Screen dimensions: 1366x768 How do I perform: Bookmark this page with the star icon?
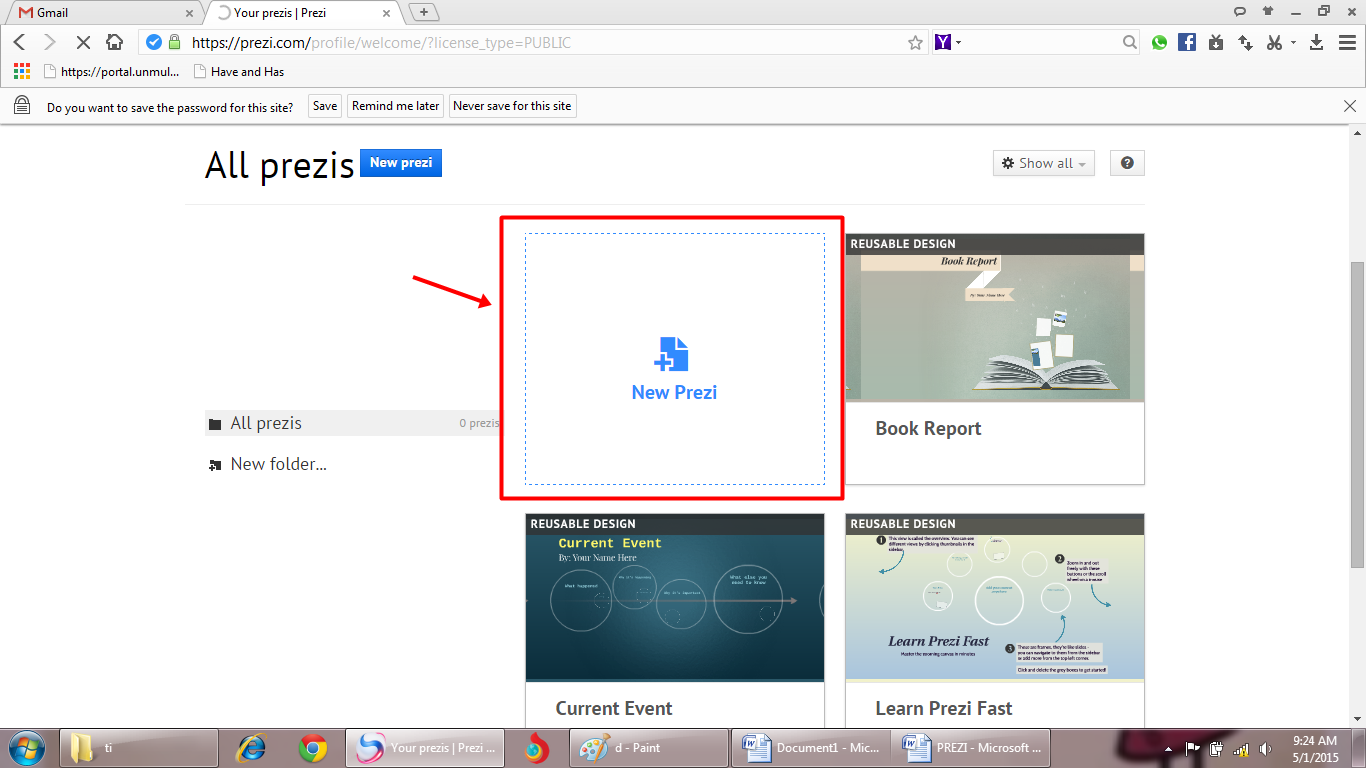click(914, 42)
